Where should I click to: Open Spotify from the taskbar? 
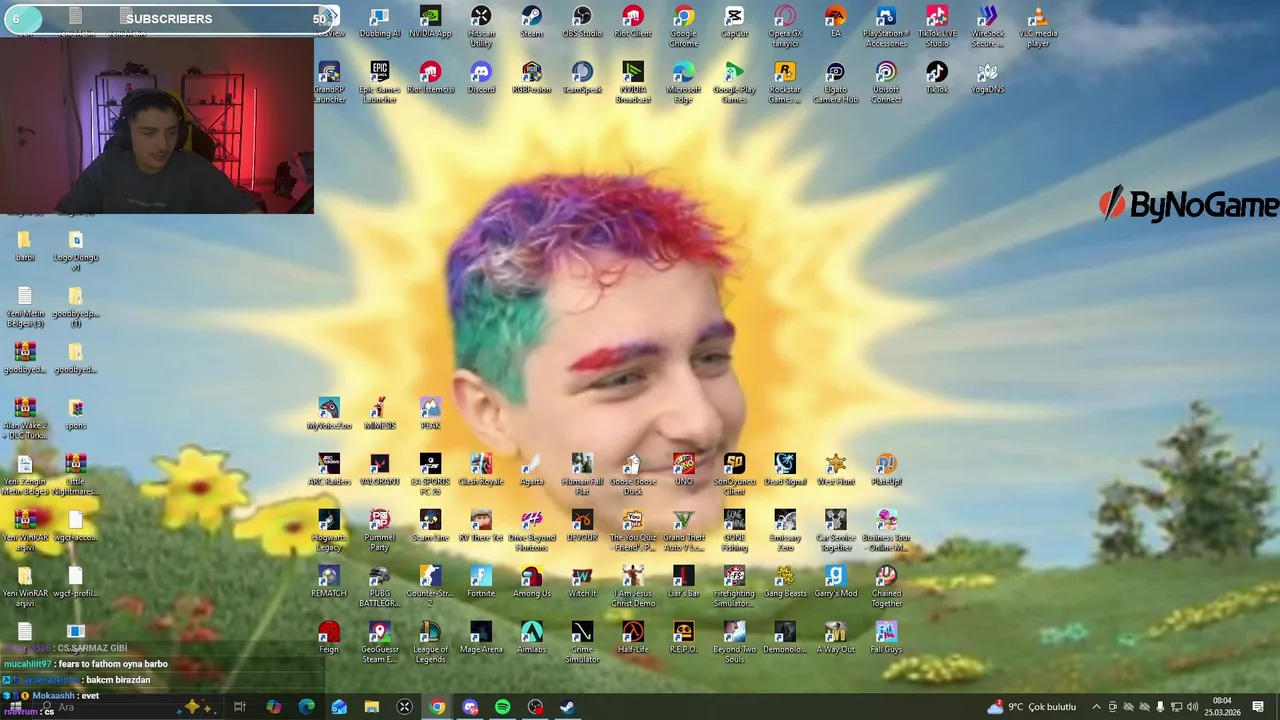point(502,707)
